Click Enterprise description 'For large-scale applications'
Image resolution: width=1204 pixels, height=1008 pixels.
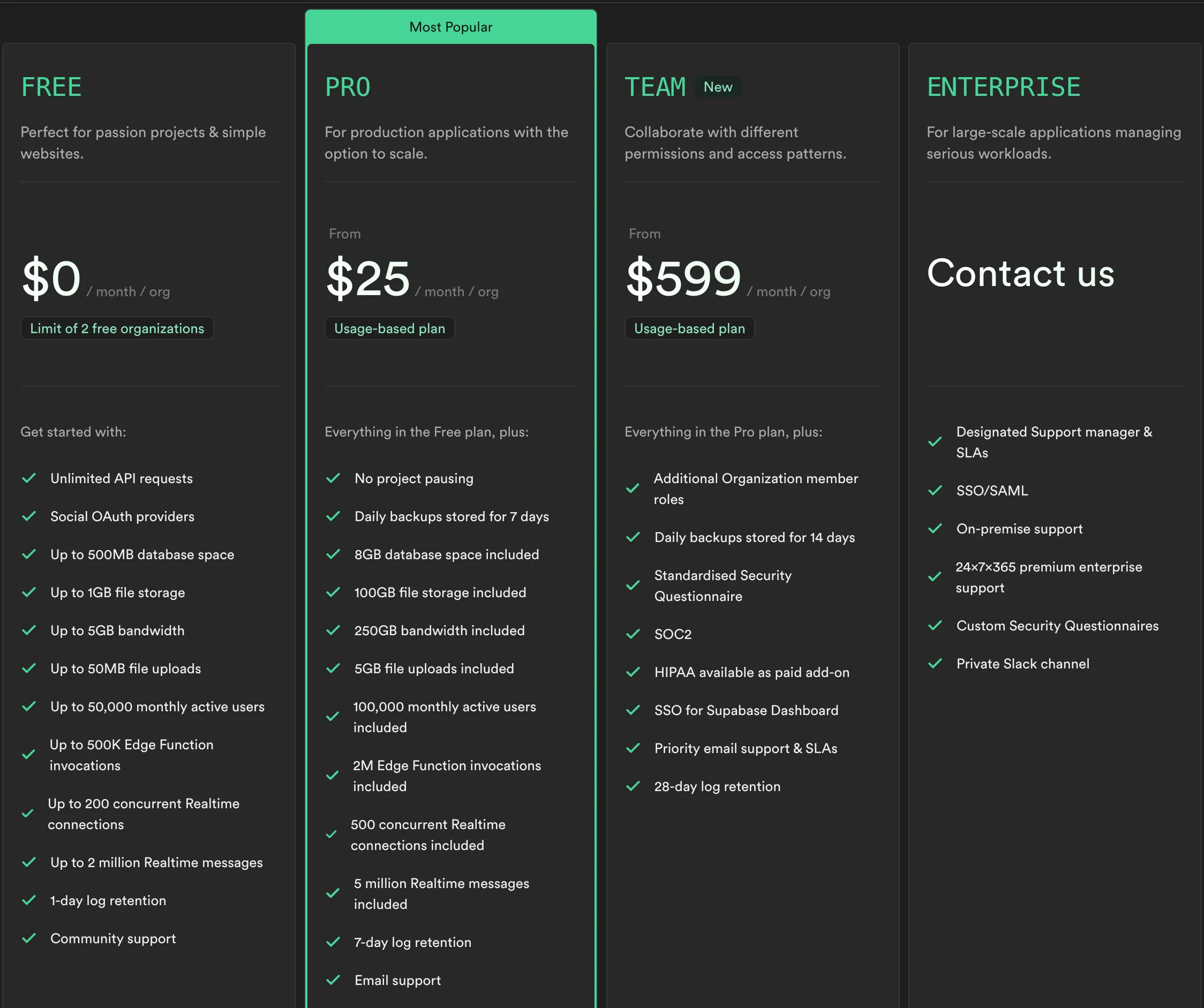(1054, 143)
